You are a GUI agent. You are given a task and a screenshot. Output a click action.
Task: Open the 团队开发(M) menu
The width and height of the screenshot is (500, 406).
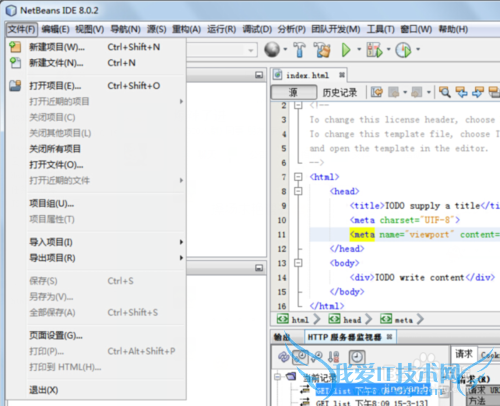[x=336, y=29]
